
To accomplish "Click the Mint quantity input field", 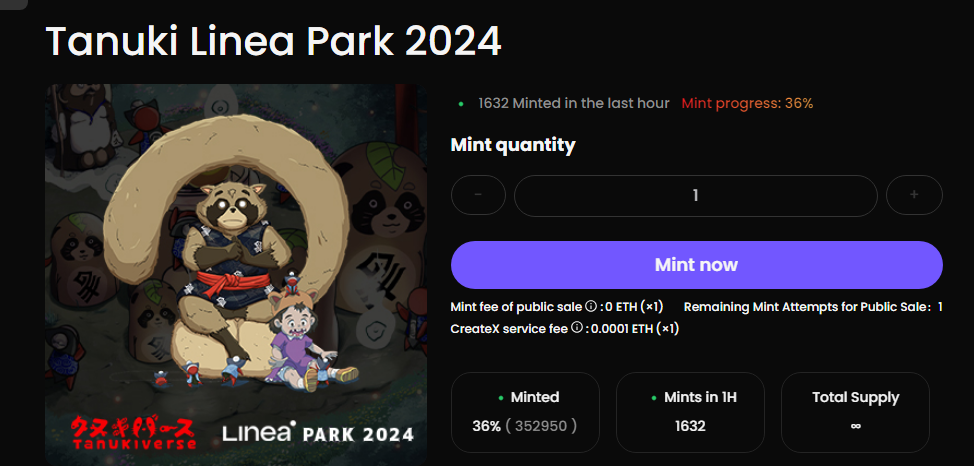I will (x=695, y=195).
